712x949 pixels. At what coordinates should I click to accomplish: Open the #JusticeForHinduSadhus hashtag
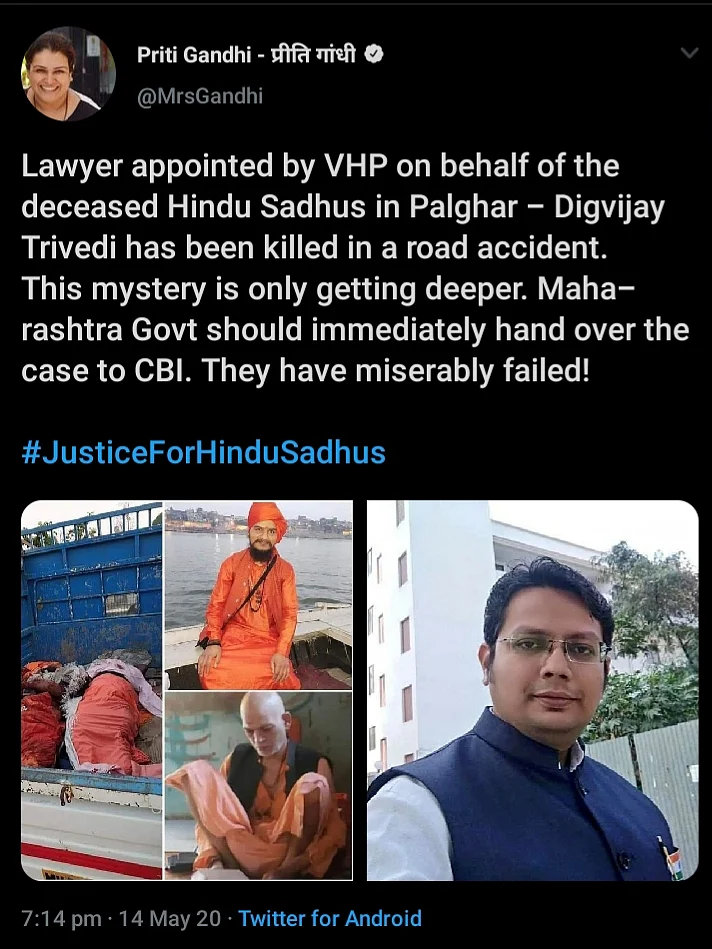tap(203, 452)
